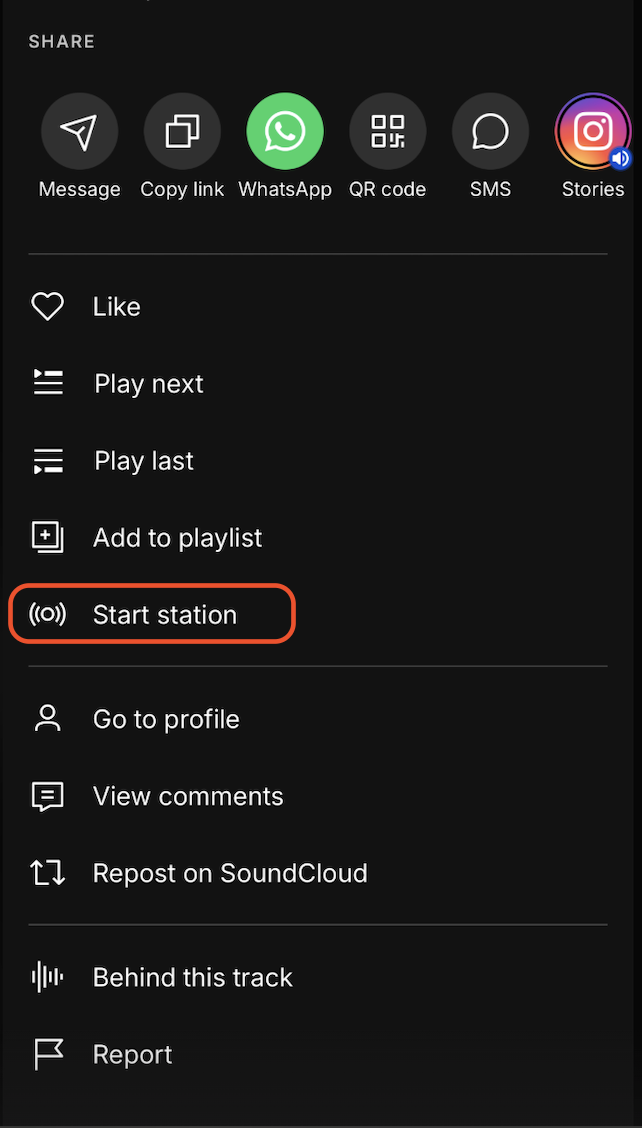Image resolution: width=642 pixels, height=1128 pixels.
Task: Click the Add to playlist label
Action: [177, 538]
